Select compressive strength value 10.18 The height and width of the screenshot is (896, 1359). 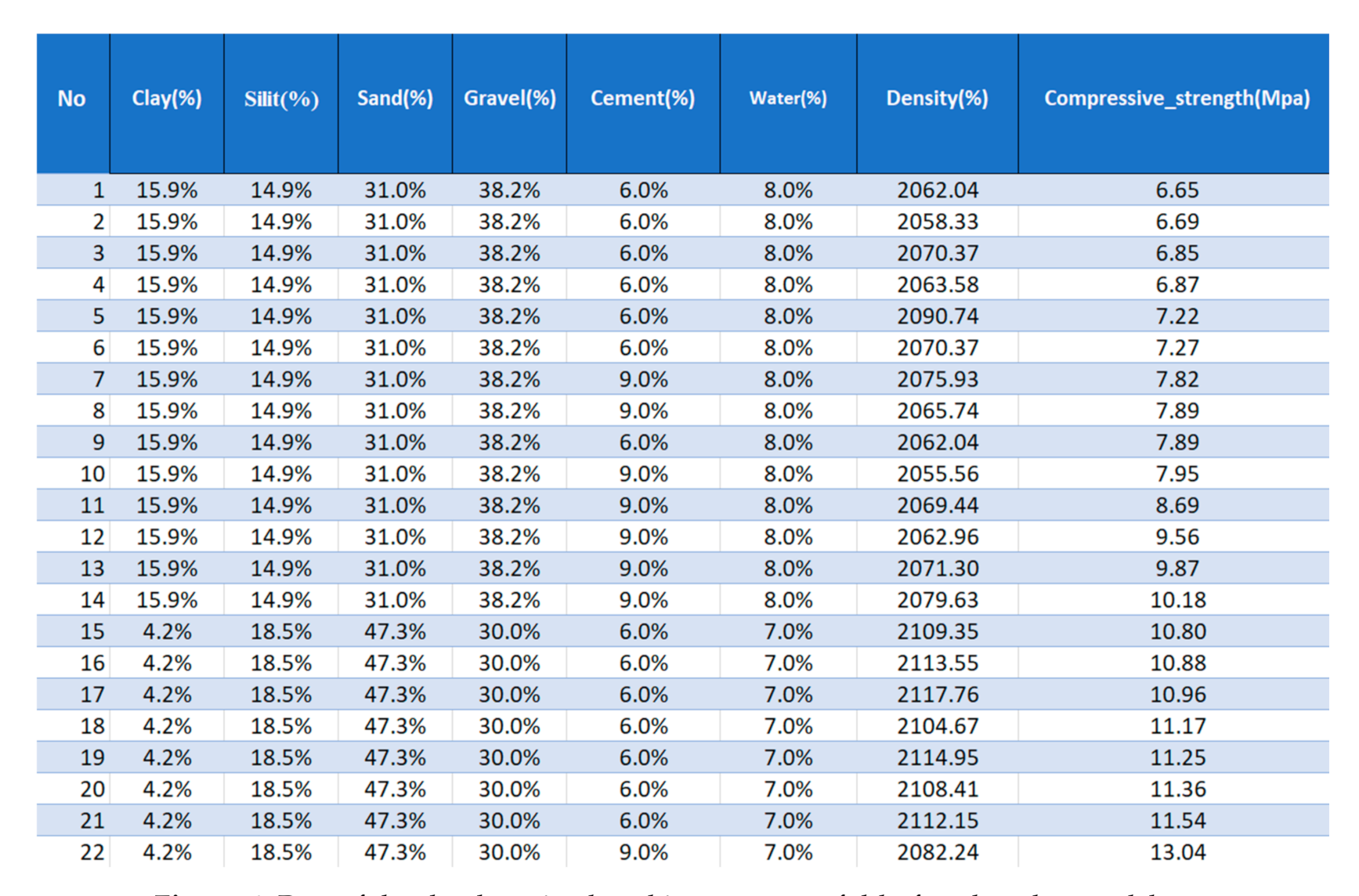coord(1177,600)
